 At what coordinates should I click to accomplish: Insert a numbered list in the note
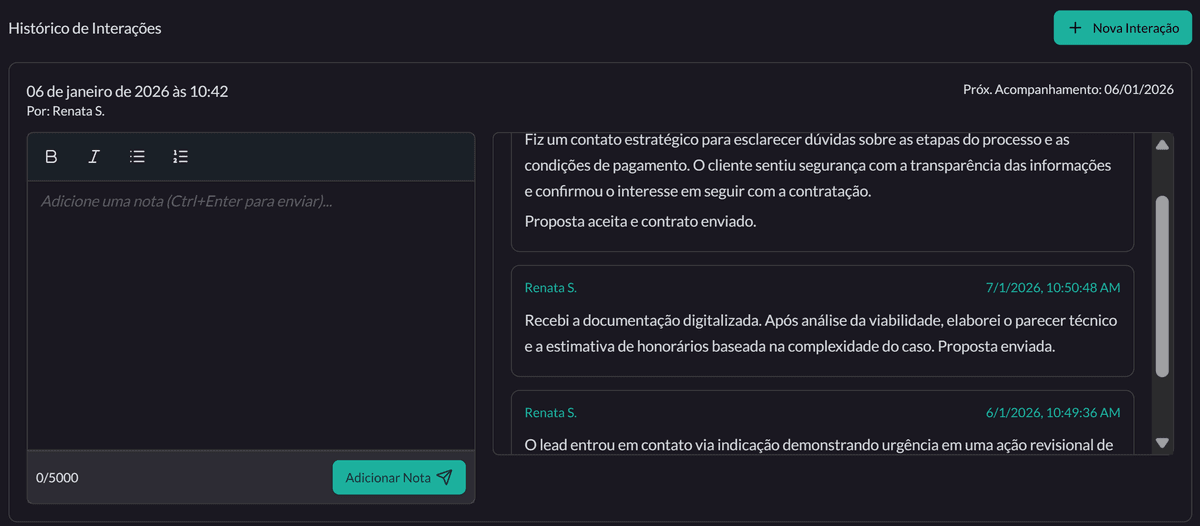click(180, 156)
